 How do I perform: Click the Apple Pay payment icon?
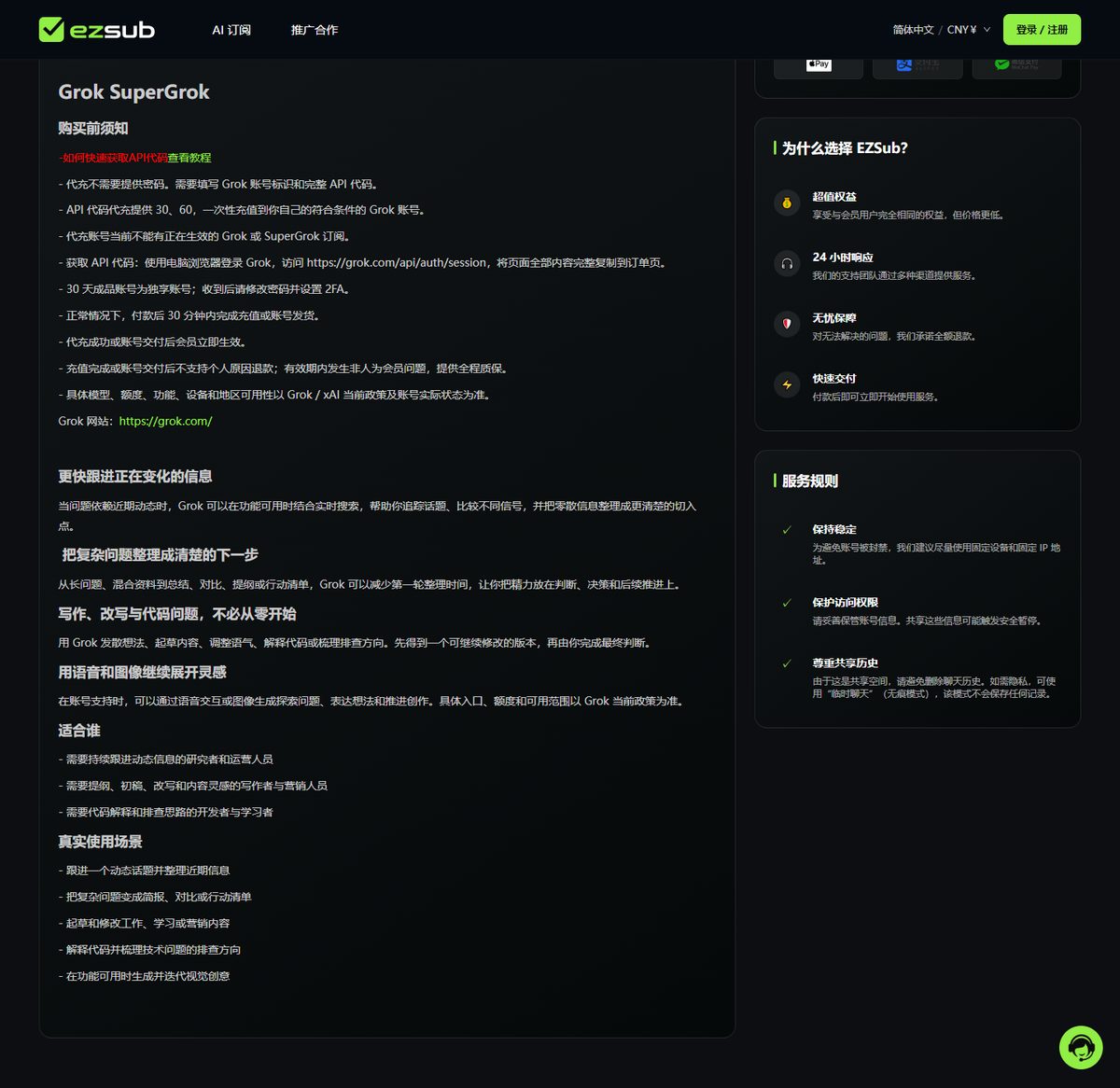click(x=819, y=64)
